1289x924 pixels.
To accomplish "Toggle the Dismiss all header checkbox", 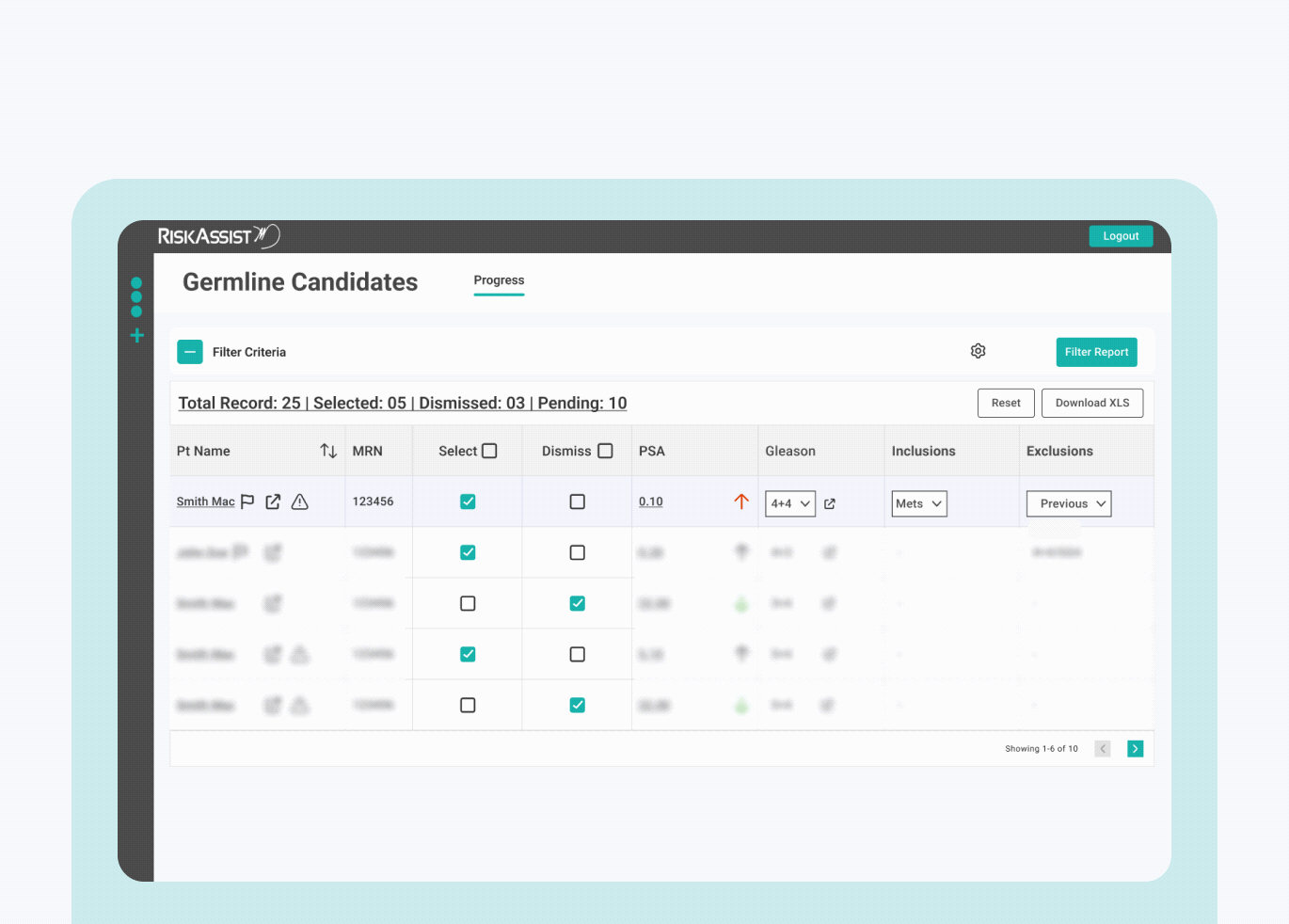I will (x=605, y=451).
